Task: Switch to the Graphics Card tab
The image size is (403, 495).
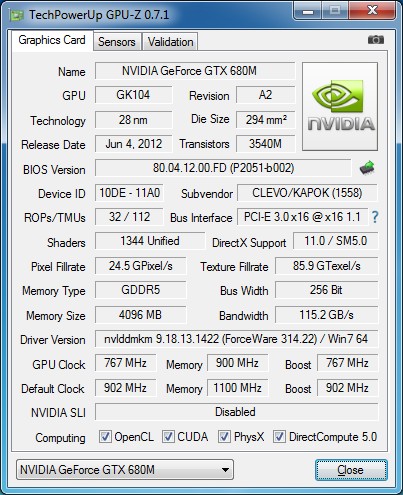Action: 52,40
